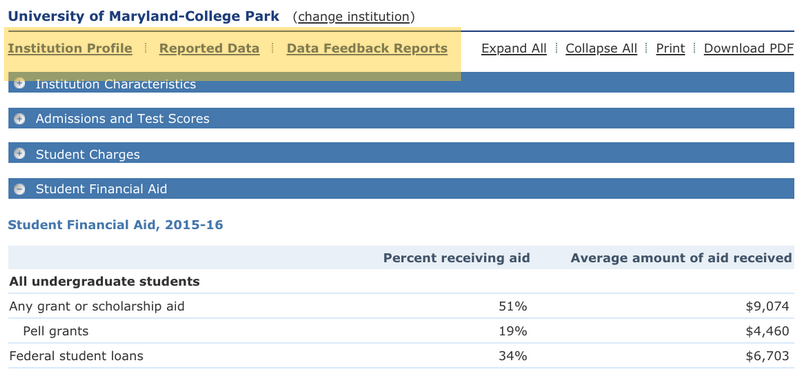This screenshot has width=800, height=370.
Task: Open the Reported Data tab
Action: [209, 48]
